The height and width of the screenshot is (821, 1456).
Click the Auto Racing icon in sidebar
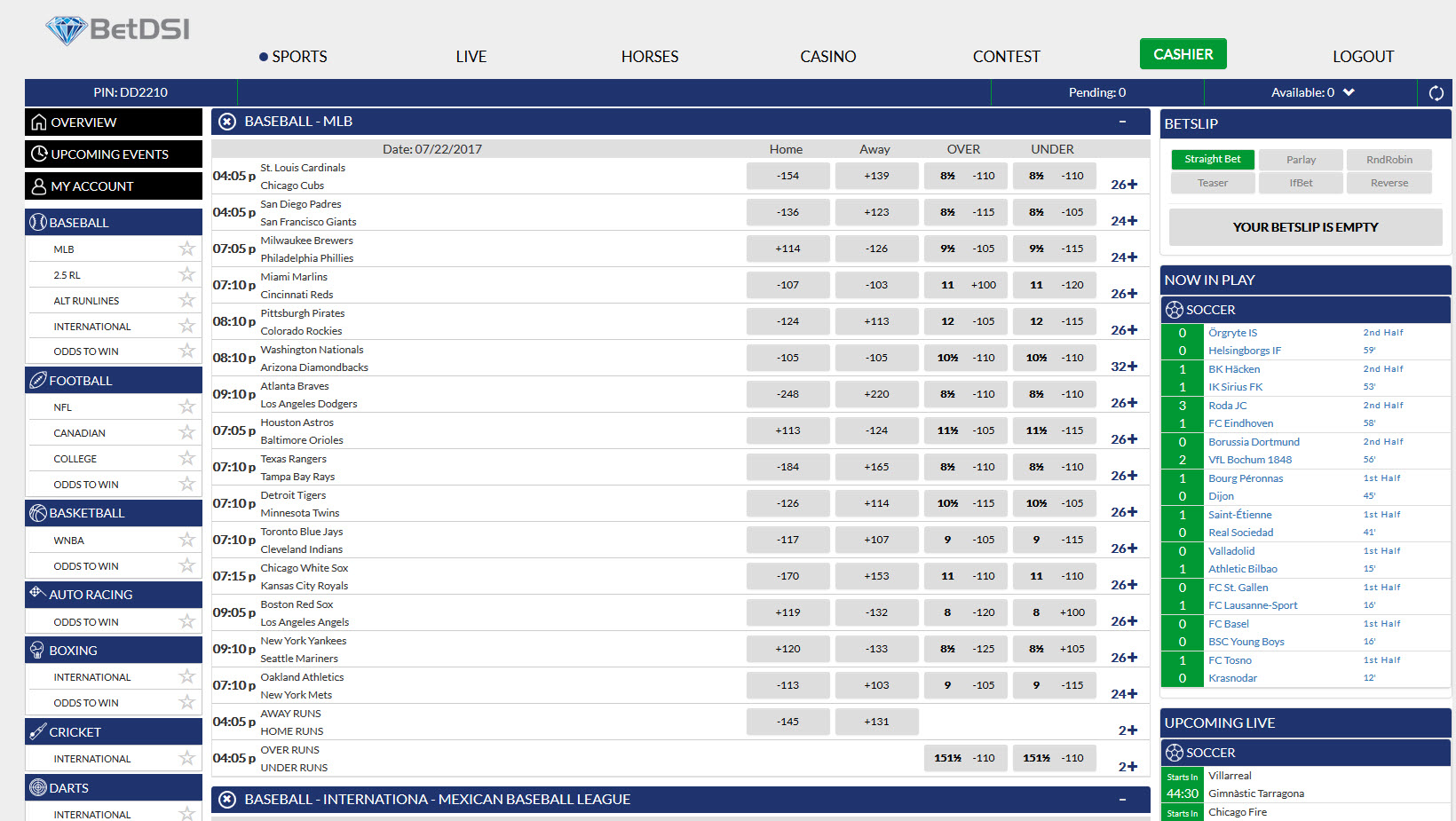(x=37, y=592)
